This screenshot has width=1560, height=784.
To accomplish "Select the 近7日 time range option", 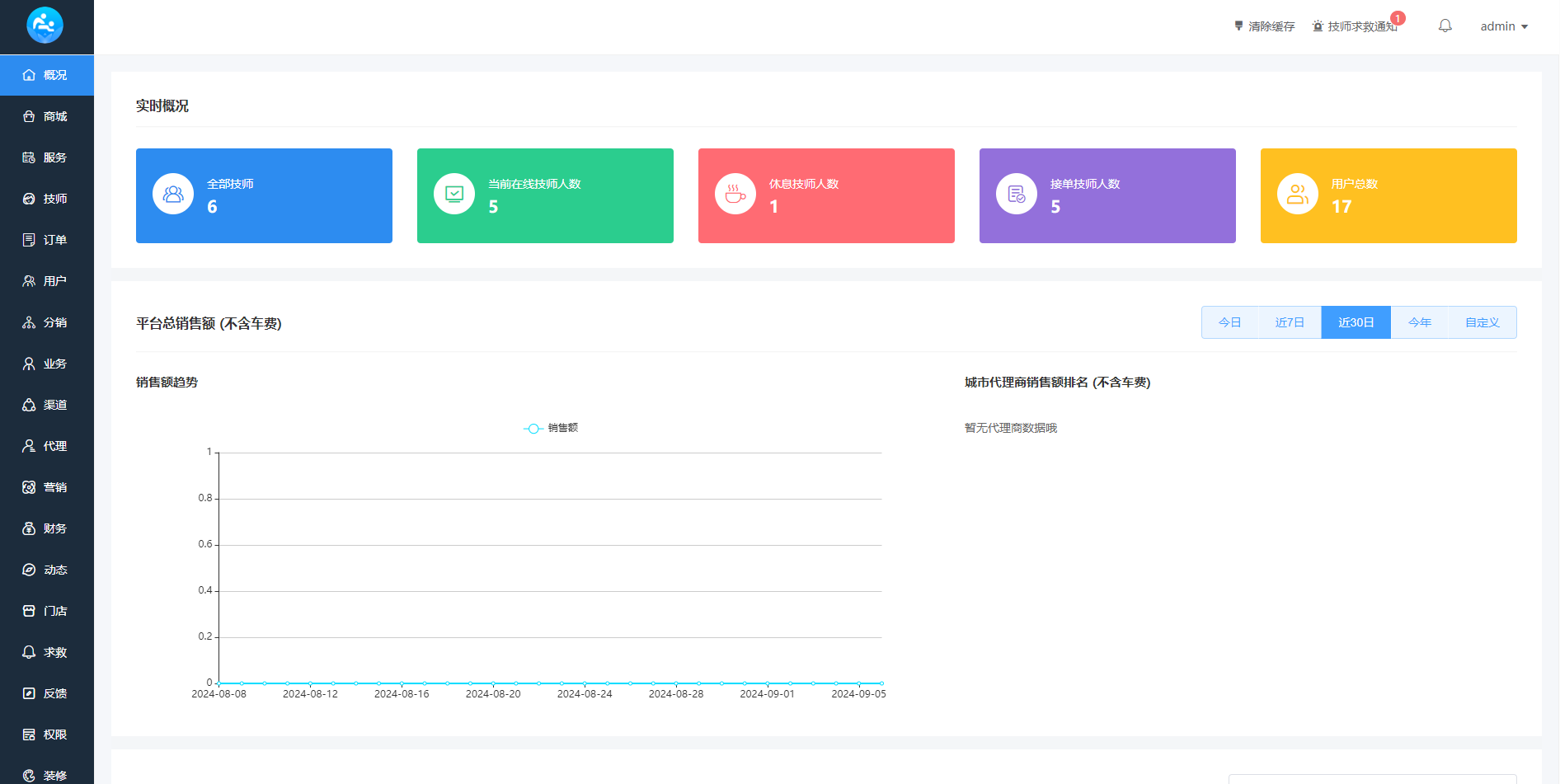I will [1290, 322].
